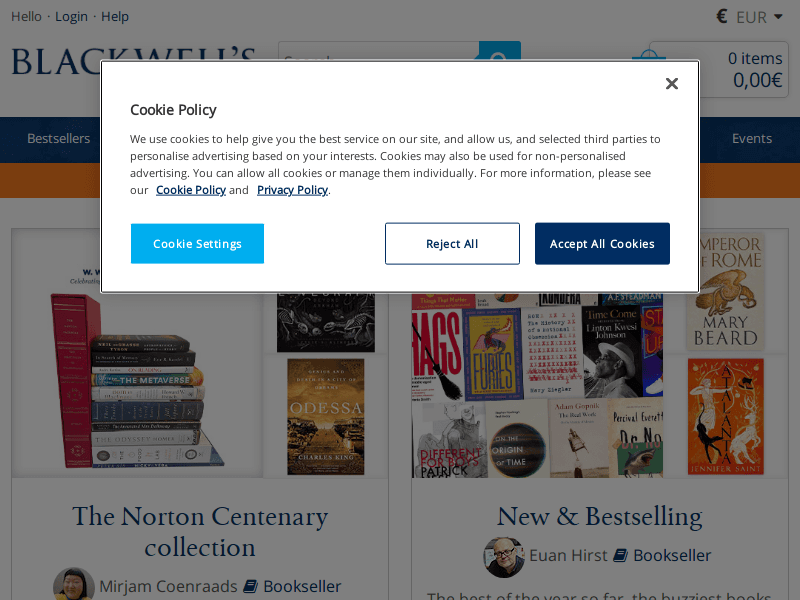Click the Odessa book cover thumbnail
Image resolution: width=800 pixels, height=600 pixels.
(326, 416)
